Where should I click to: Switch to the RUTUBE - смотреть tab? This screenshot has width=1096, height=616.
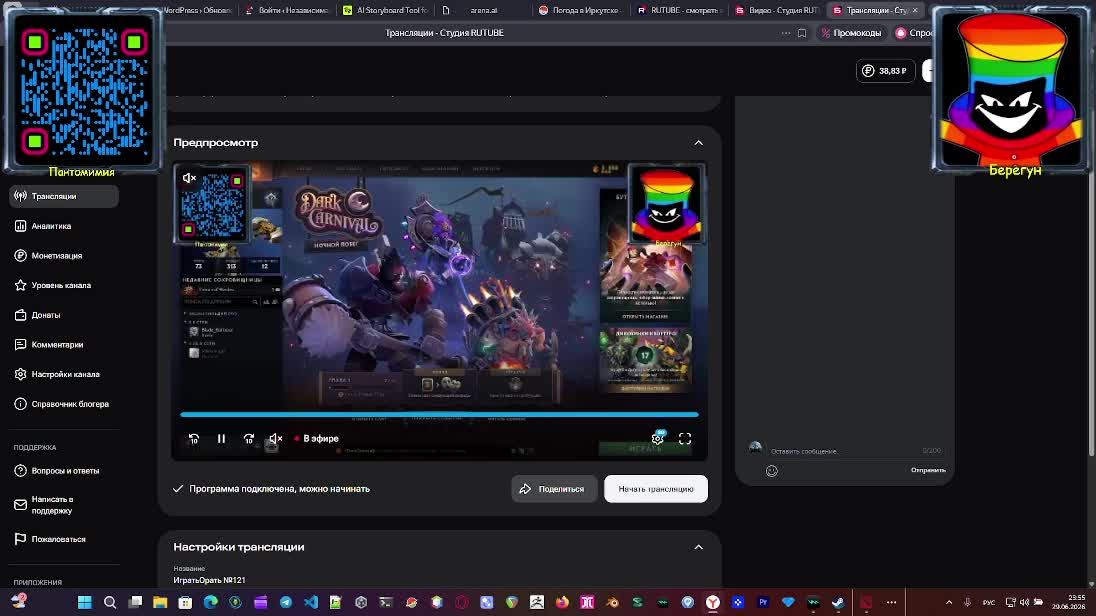677,10
